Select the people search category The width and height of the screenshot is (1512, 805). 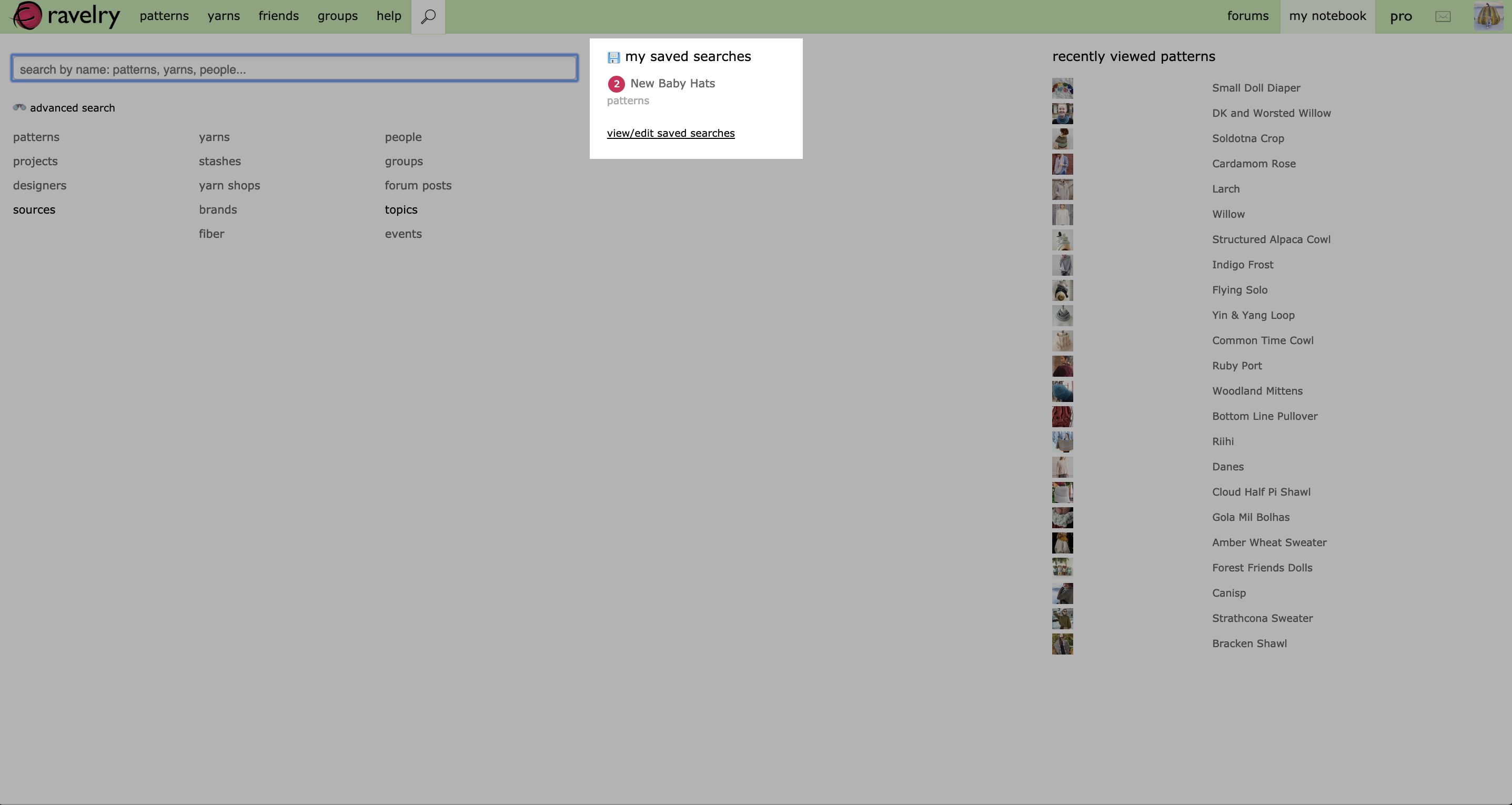[403, 137]
